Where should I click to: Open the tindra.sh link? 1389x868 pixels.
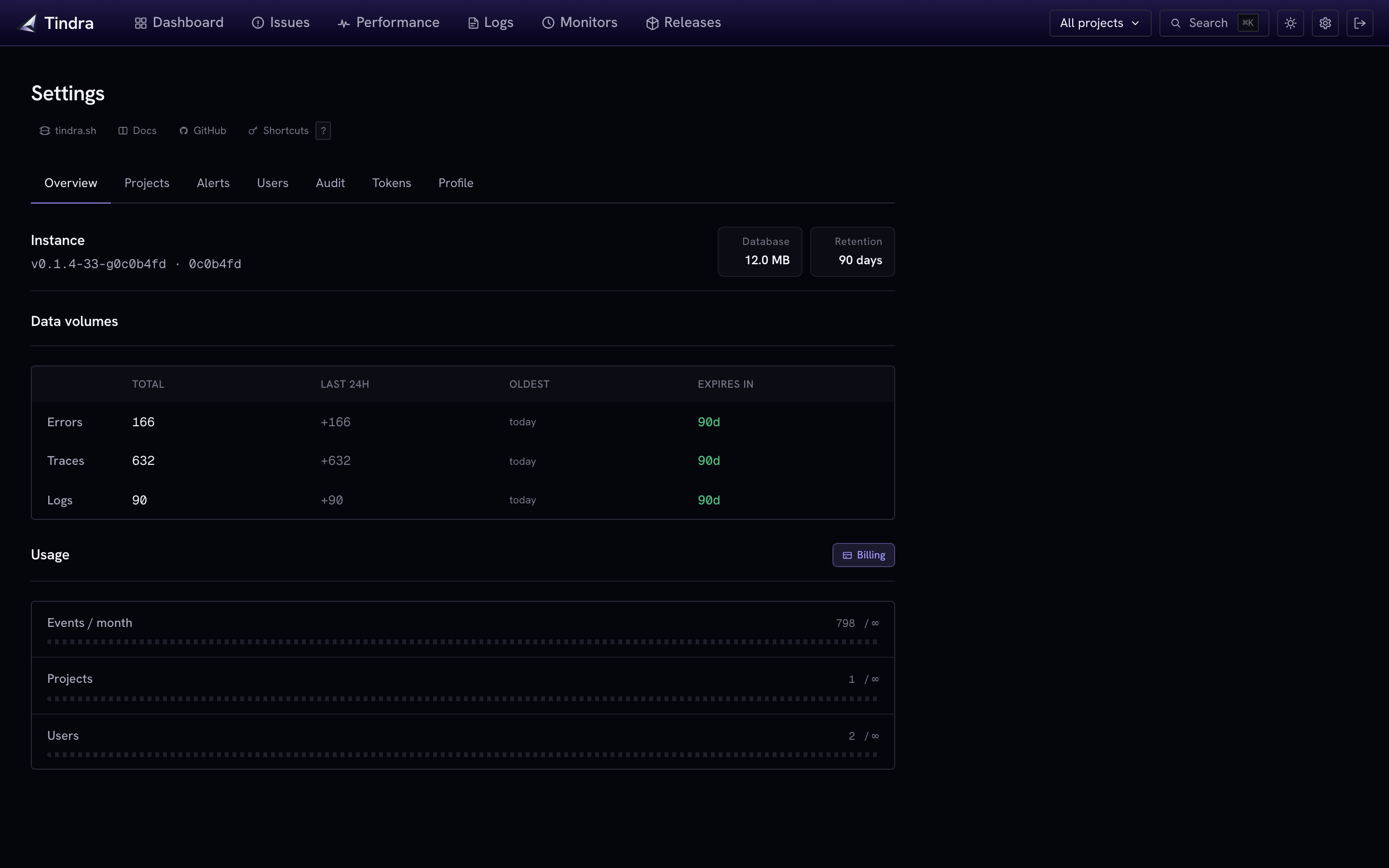[68, 131]
